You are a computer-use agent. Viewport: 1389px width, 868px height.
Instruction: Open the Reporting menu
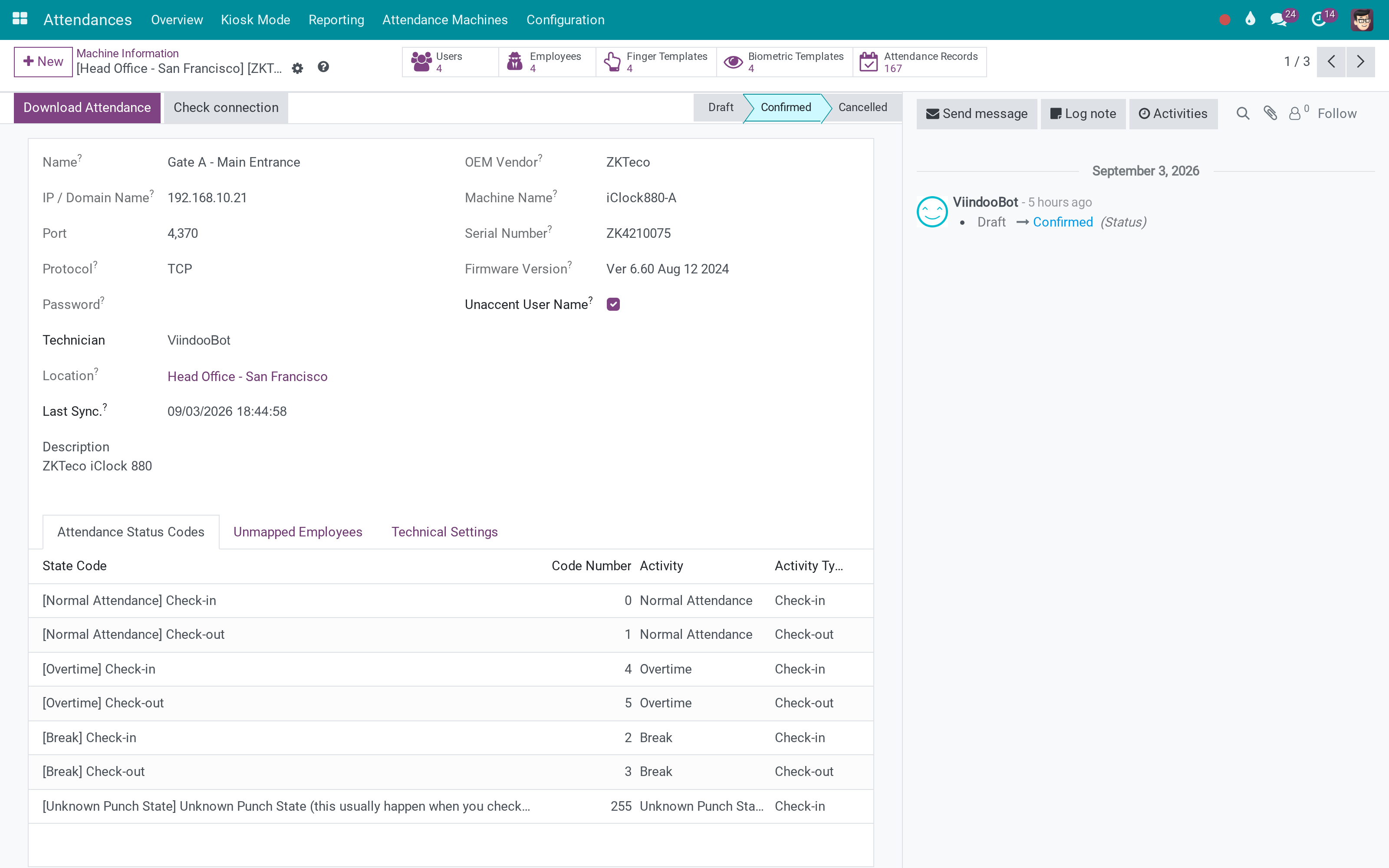coord(336,20)
